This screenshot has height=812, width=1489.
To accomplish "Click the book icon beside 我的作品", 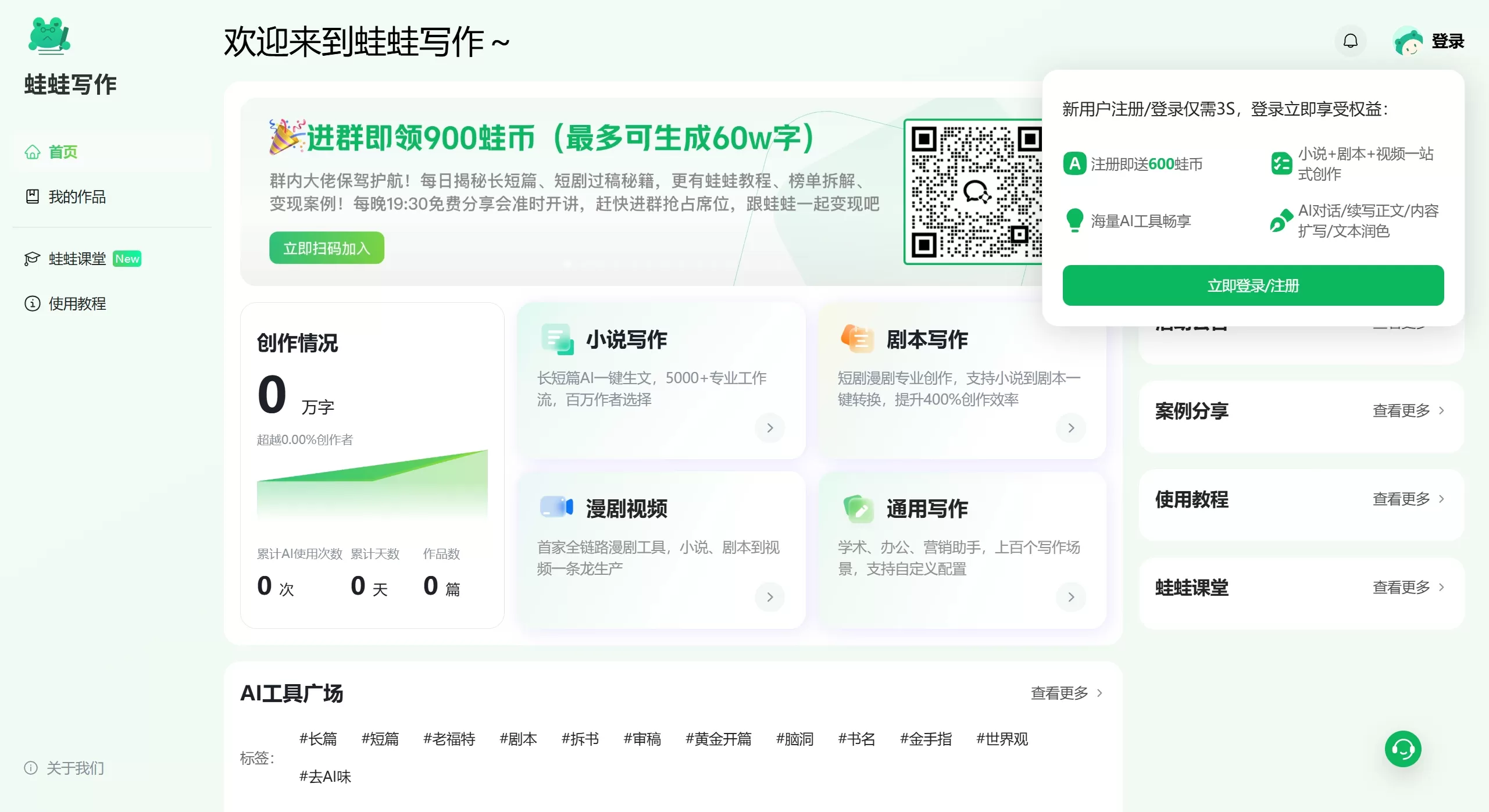I will 33,196.
